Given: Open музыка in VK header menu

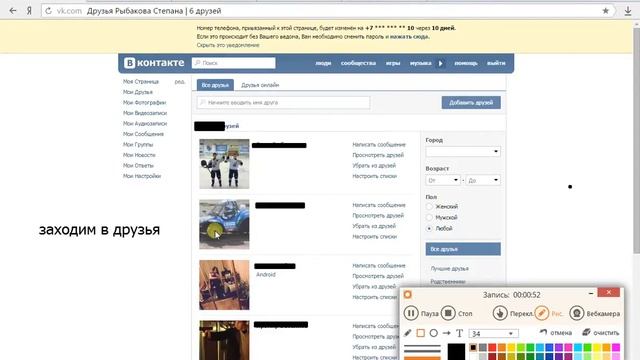Looking at the screenshot, I should pyautogui.click(x=420, y=63).
